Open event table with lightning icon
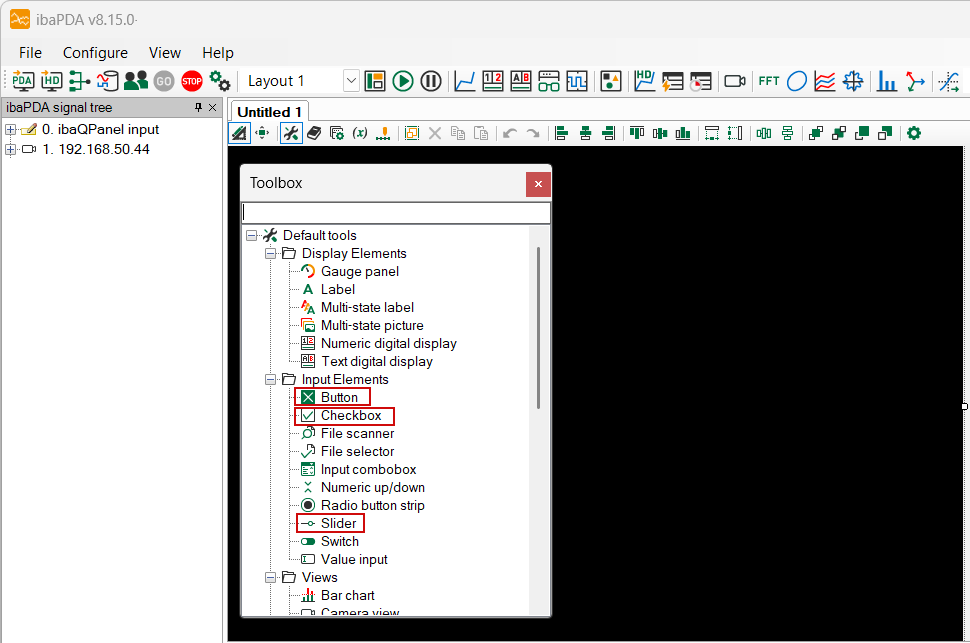 pyautogui.click(x=672, y=81)
